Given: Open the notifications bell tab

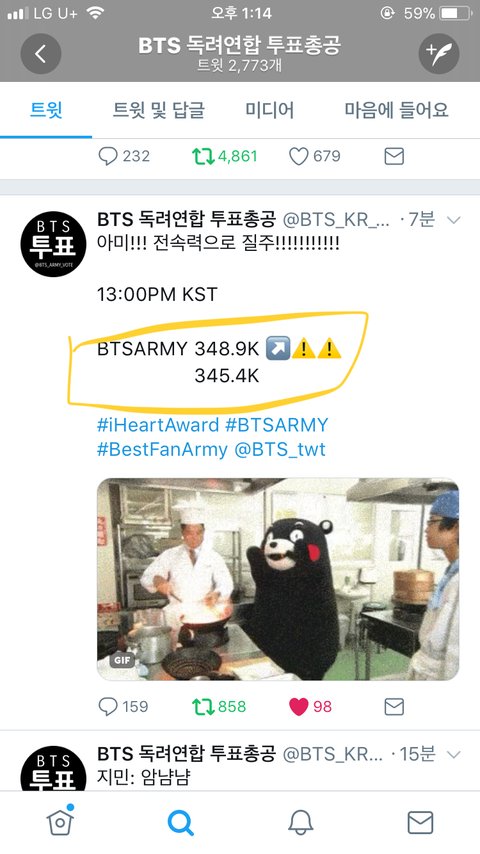Looking at the screenshot, I should tap(300, 822).
